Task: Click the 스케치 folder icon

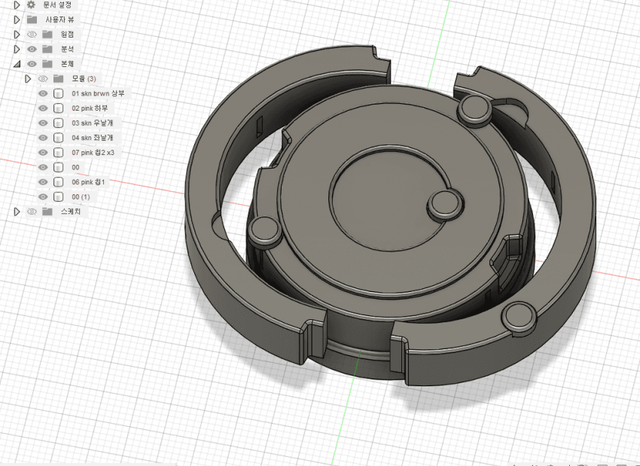Action: (47, 211)
